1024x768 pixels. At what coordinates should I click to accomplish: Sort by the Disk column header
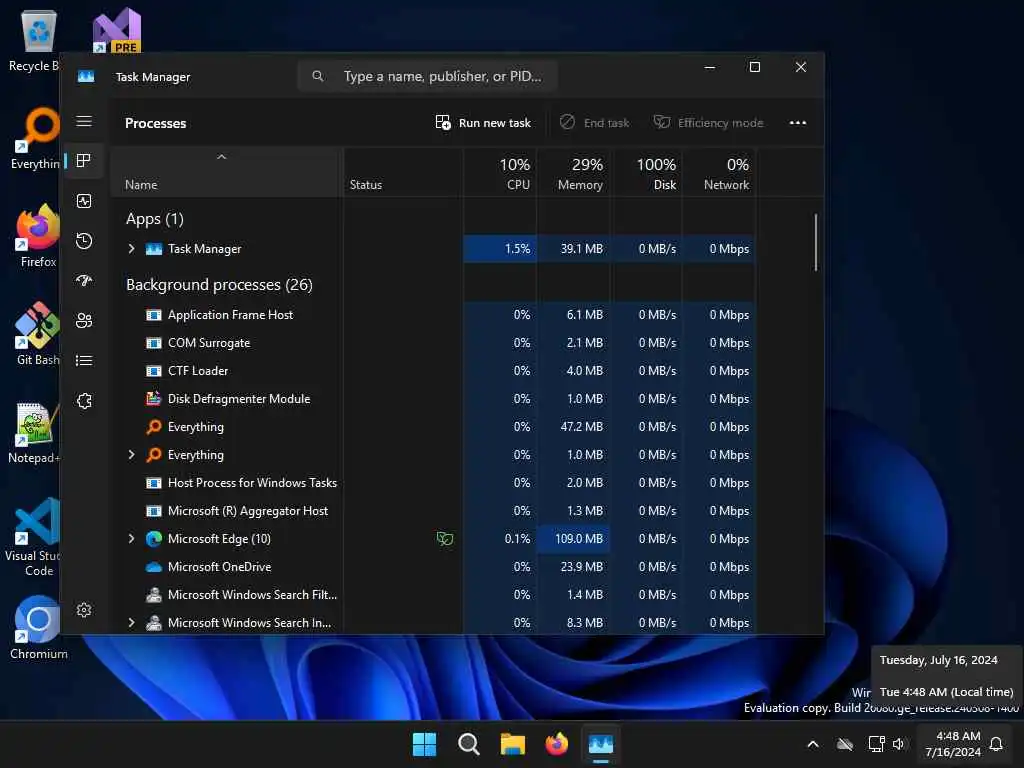coord(647,174)
